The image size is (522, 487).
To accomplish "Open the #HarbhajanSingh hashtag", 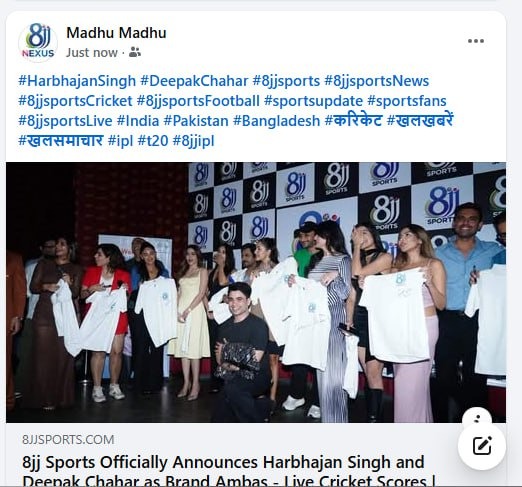I will 77,81.
